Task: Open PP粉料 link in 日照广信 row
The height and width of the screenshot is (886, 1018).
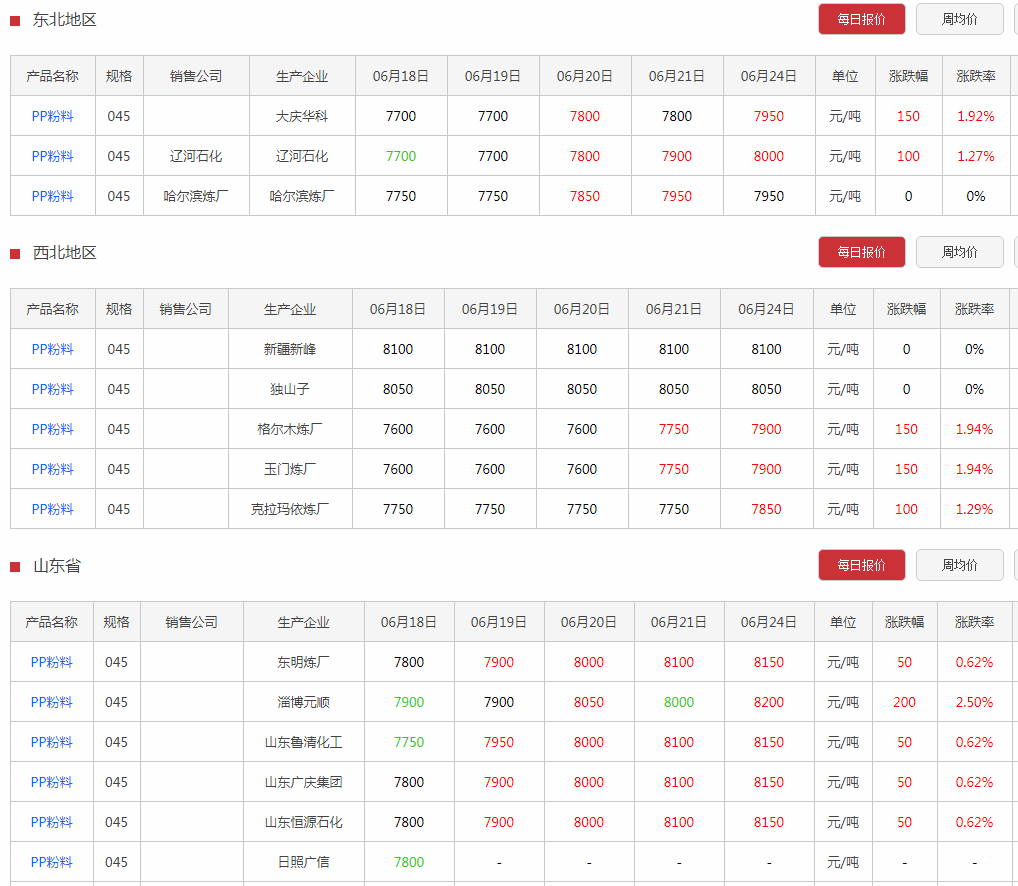Action: [x=51, y=863]
